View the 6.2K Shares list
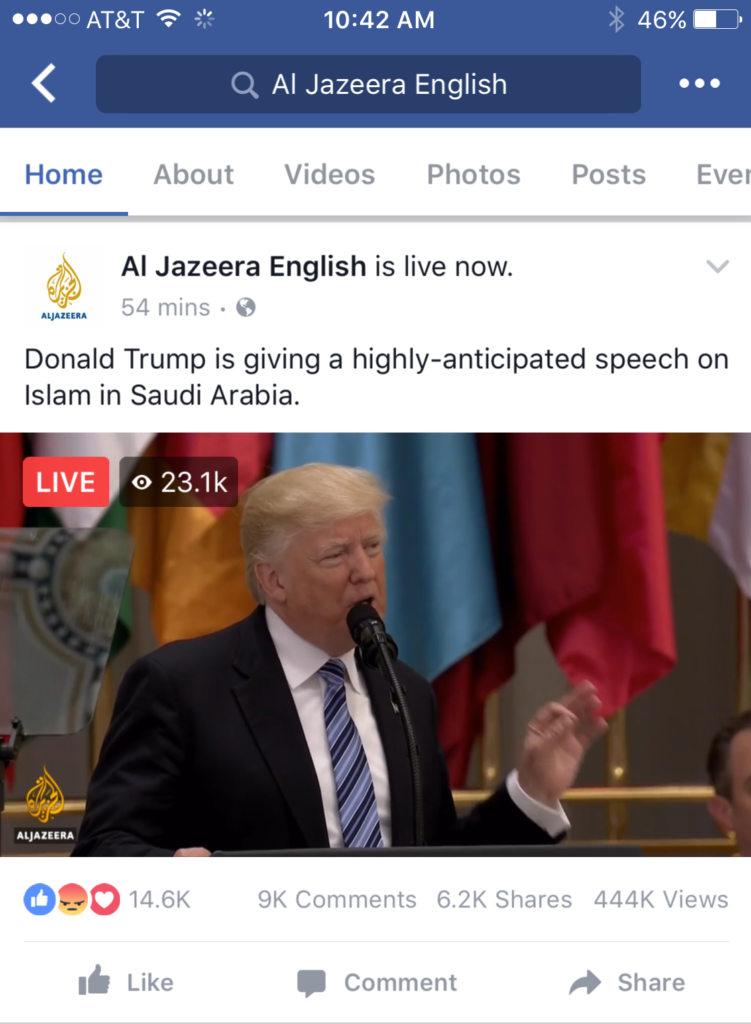The height and width of the screenshot is (1024, 751). [504, 899]
